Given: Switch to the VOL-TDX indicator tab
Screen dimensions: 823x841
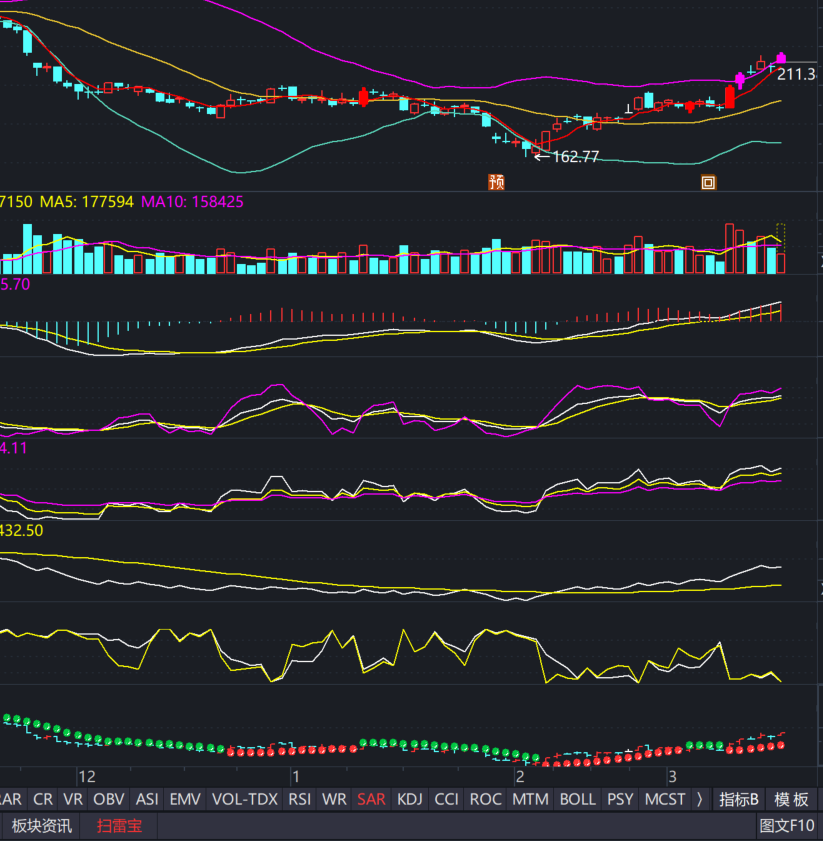Looking at the screenshot, I should click(x=245, y=799).
